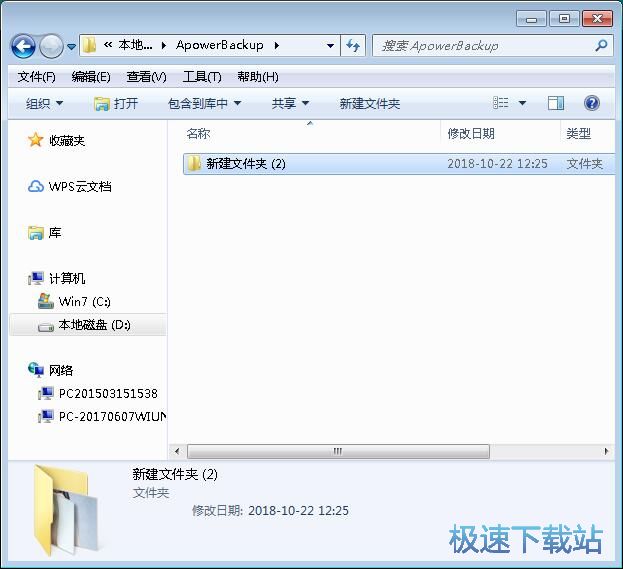Click the change view icon
Image resolution: width=623 pixels, height=569 pixels.
(x=501, y=103)
